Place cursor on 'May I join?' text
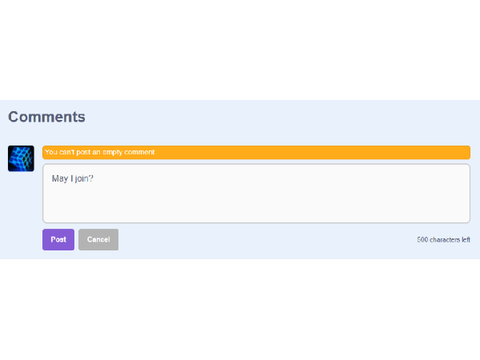Screen dimensions: 480x360 coord(73,179)
